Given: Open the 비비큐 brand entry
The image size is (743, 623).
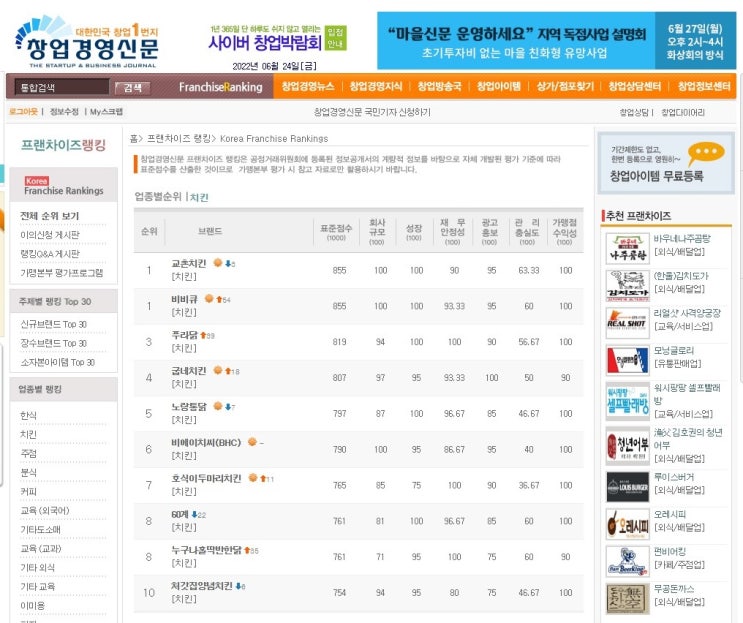Looking at the screenshot, I should point(184,299).
